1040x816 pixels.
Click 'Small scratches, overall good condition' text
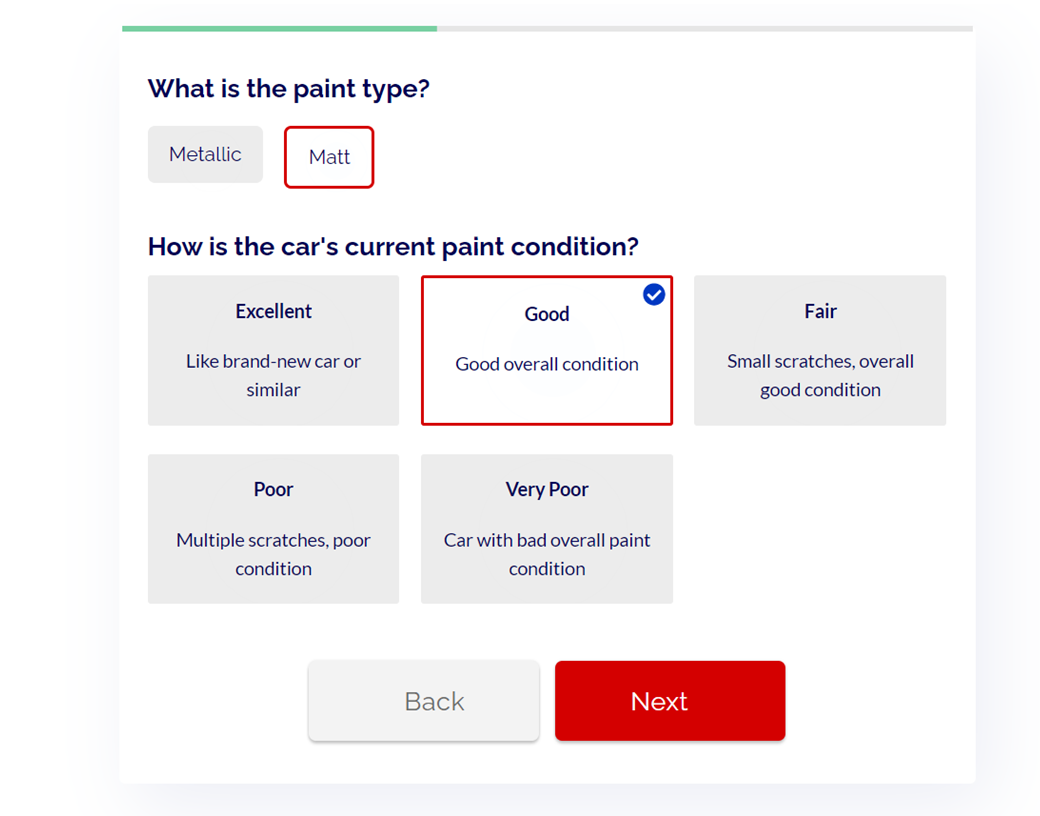point(820,375)
